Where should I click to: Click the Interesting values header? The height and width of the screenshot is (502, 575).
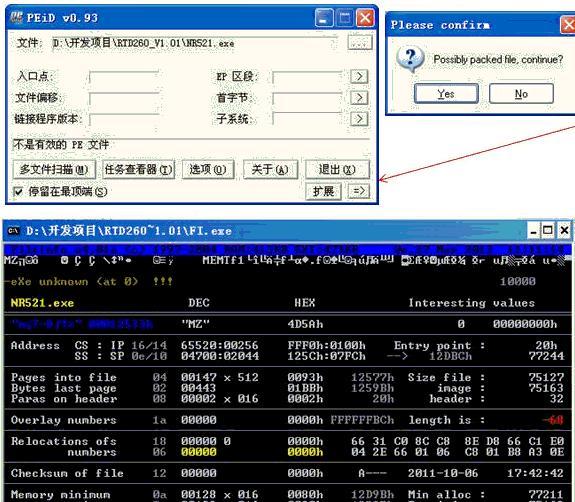[472, 303]
